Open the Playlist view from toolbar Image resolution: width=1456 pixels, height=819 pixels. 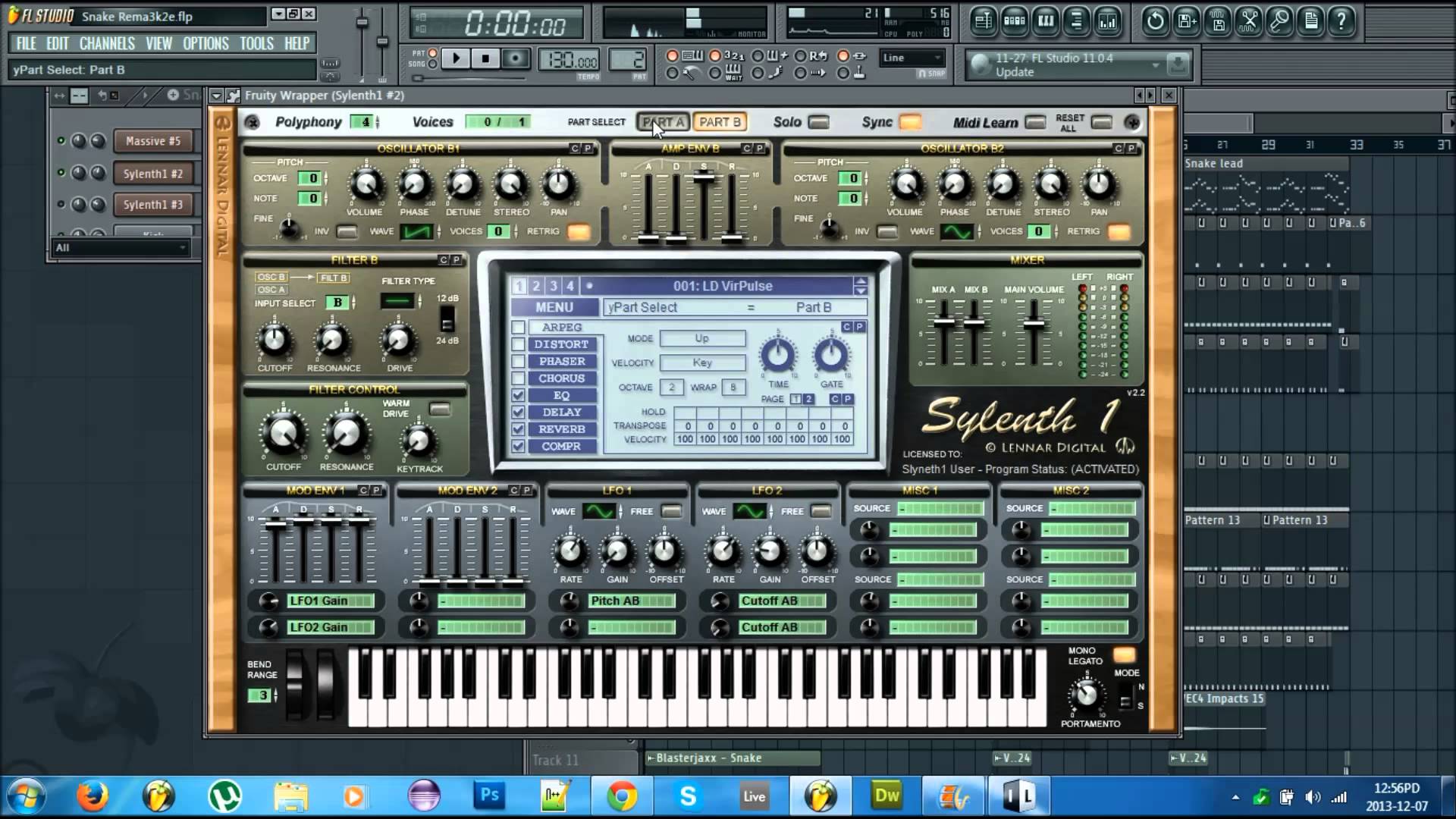(983, 21)
